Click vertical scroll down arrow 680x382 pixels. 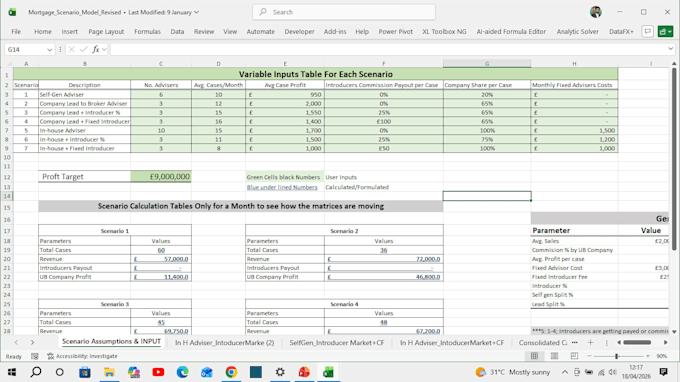tap(674, 332)
